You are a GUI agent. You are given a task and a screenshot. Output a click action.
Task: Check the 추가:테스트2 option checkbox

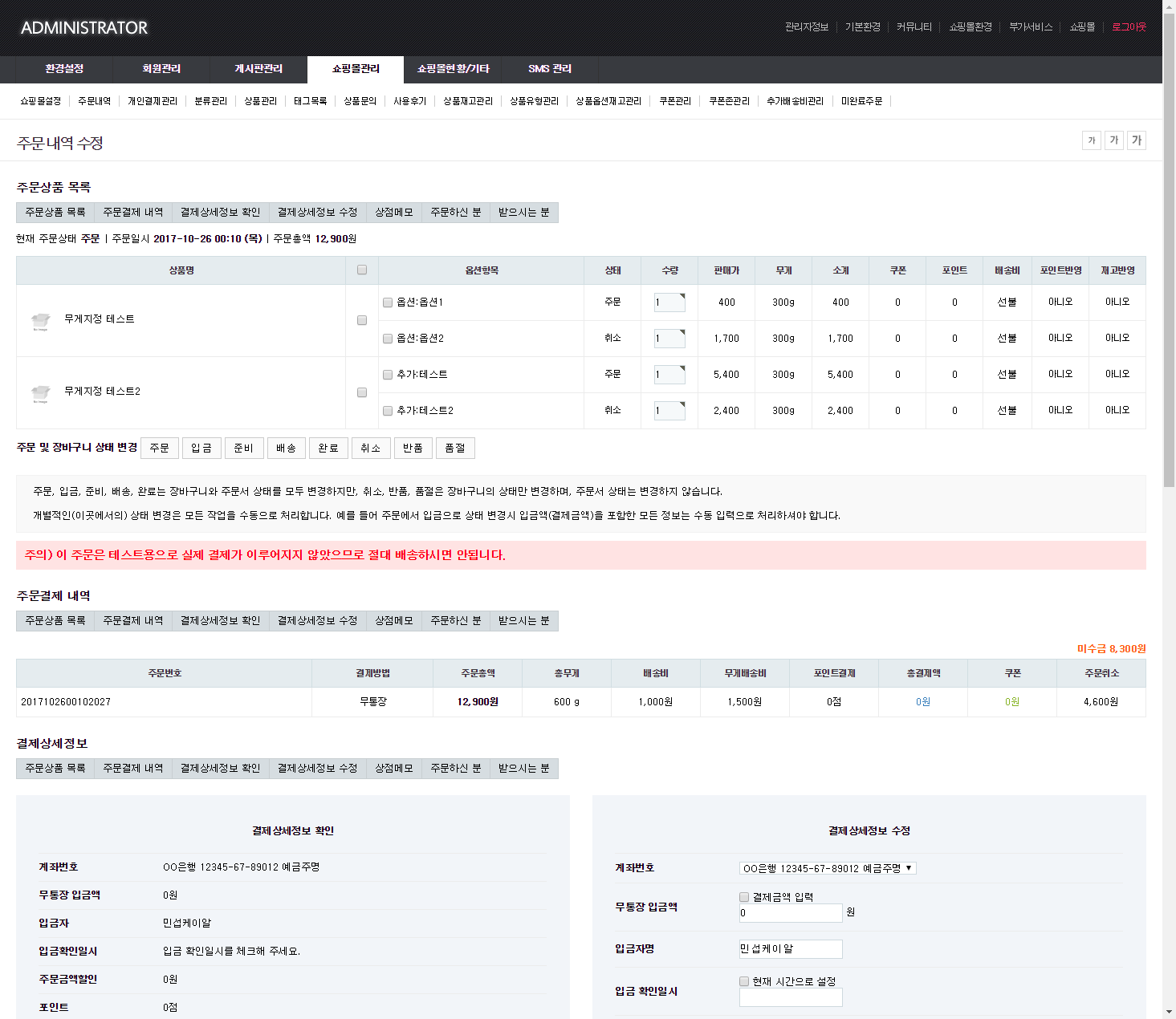click(388, 411)
